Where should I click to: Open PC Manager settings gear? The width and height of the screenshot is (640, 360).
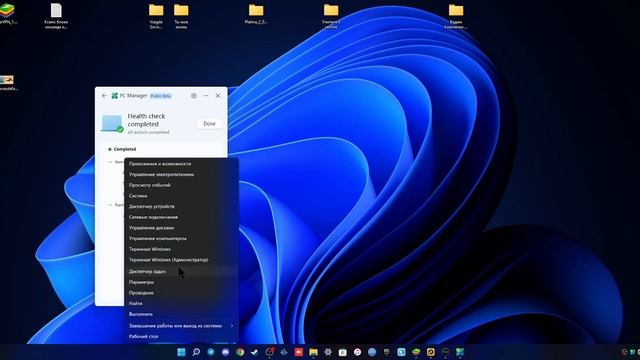coord(193,96)
